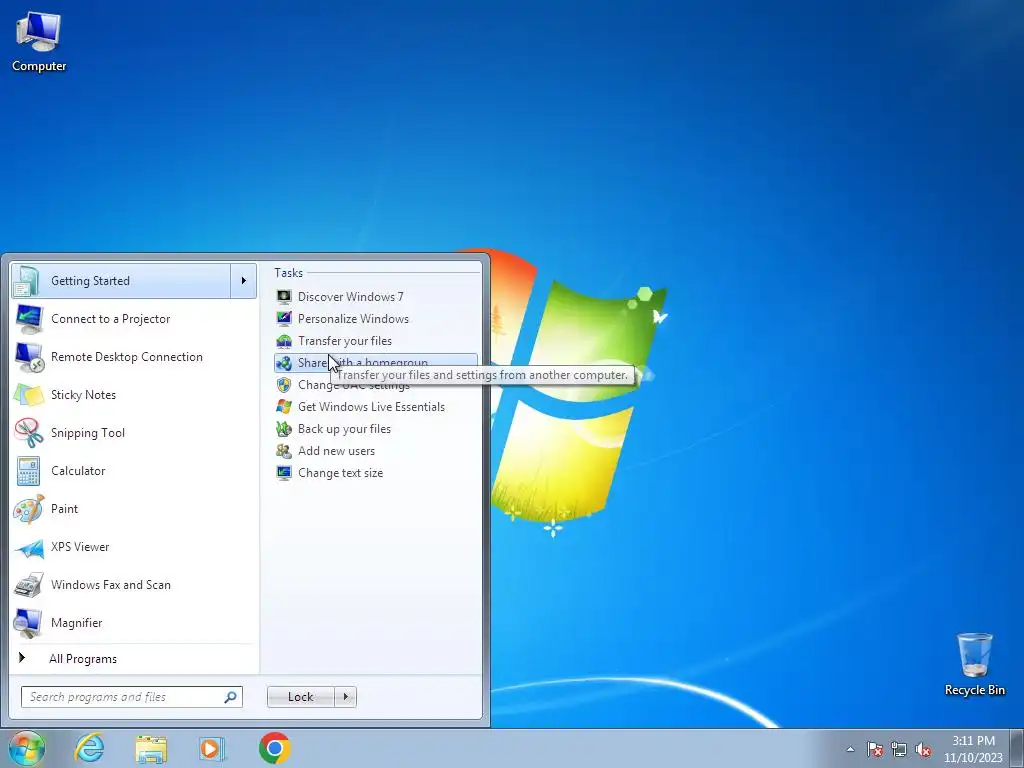Open Google Chrome from the taskbar
1024x768 pixels.
[x=274, y=748]
